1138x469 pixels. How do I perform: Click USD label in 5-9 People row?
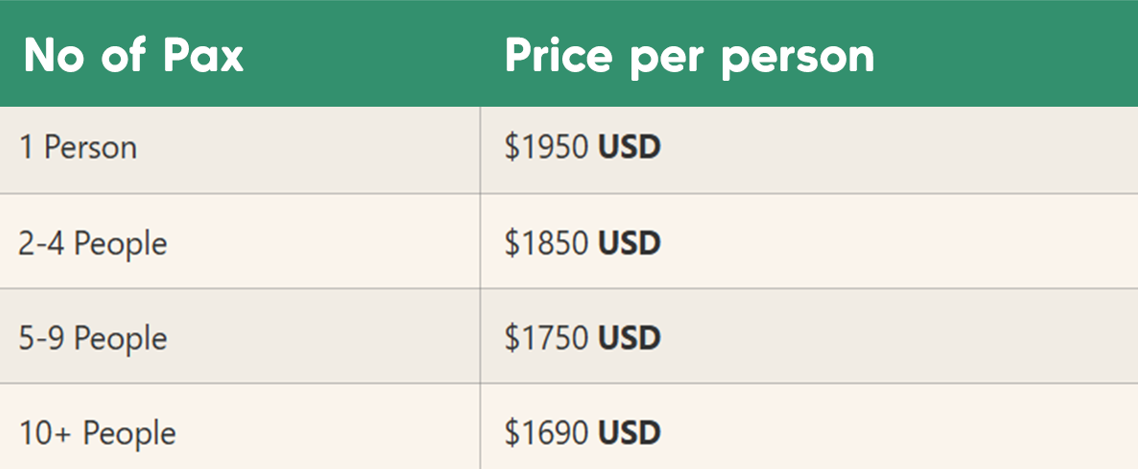(x=629, y=338)
